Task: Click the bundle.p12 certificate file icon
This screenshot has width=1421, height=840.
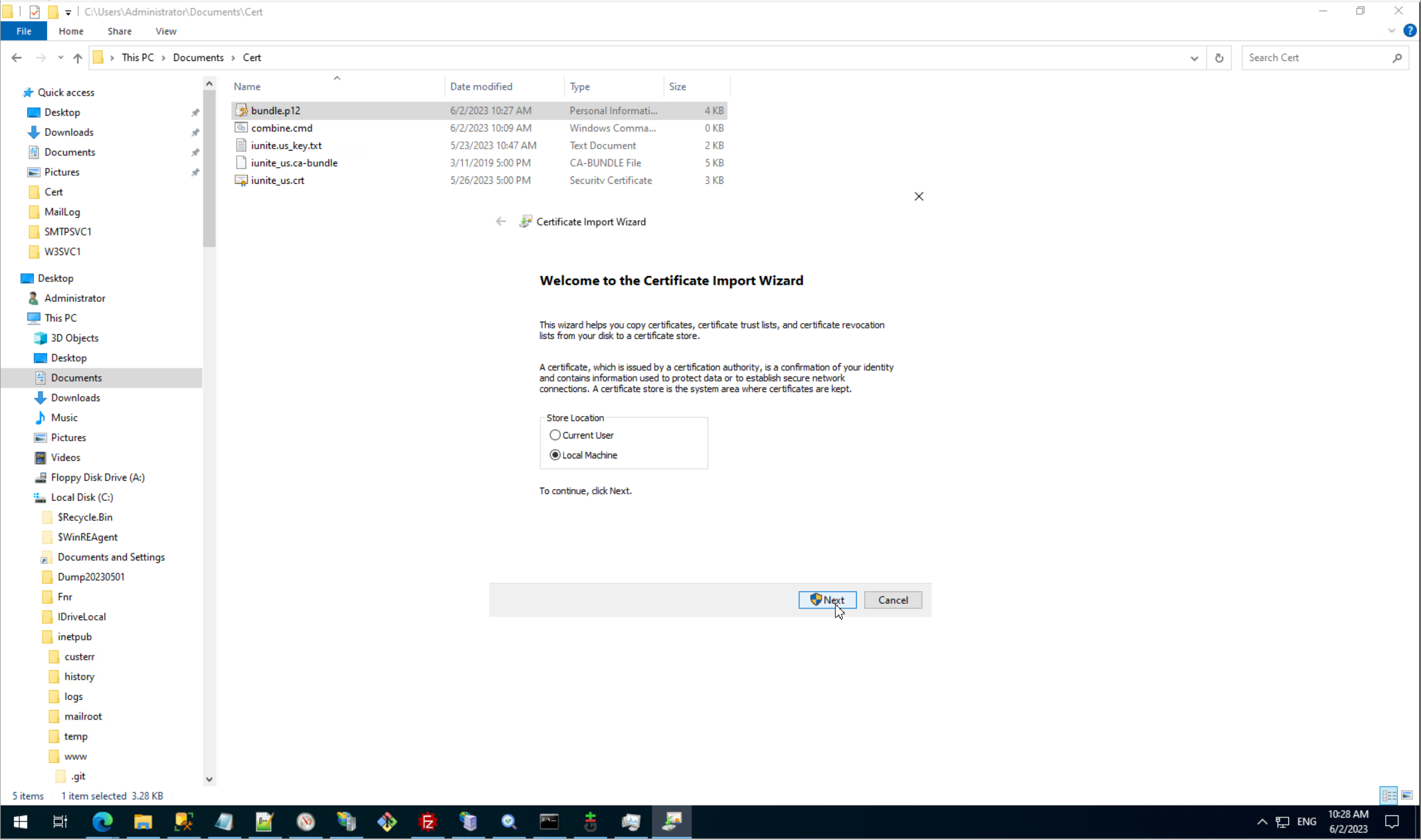Action: [x=242, y=111]
